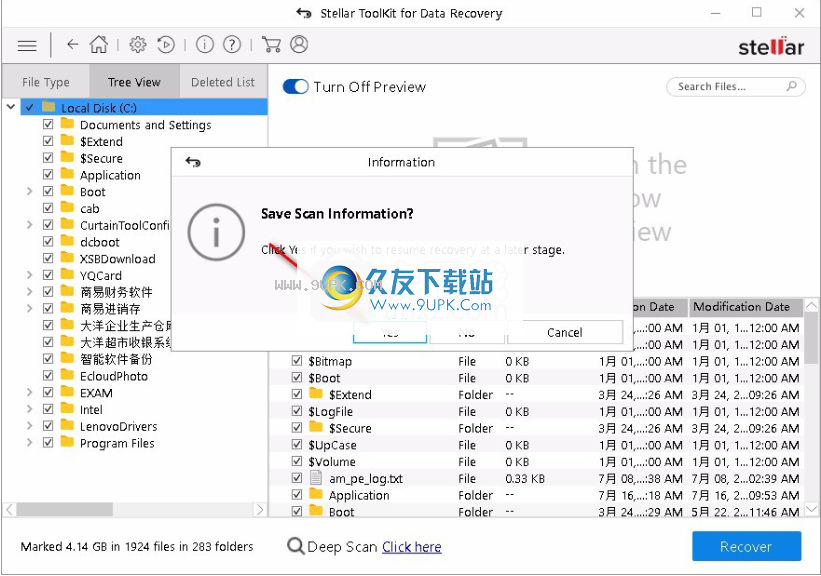The image size is (821, 576).
Task: Click the file list scroll-up arrow
Action: tap(811, 306)
